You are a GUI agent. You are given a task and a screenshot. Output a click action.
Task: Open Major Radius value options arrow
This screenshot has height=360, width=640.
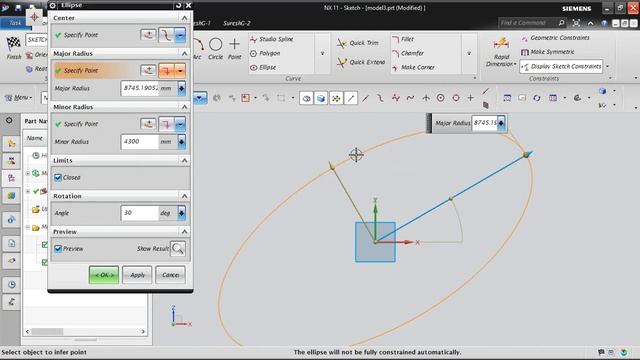point(182,88)
